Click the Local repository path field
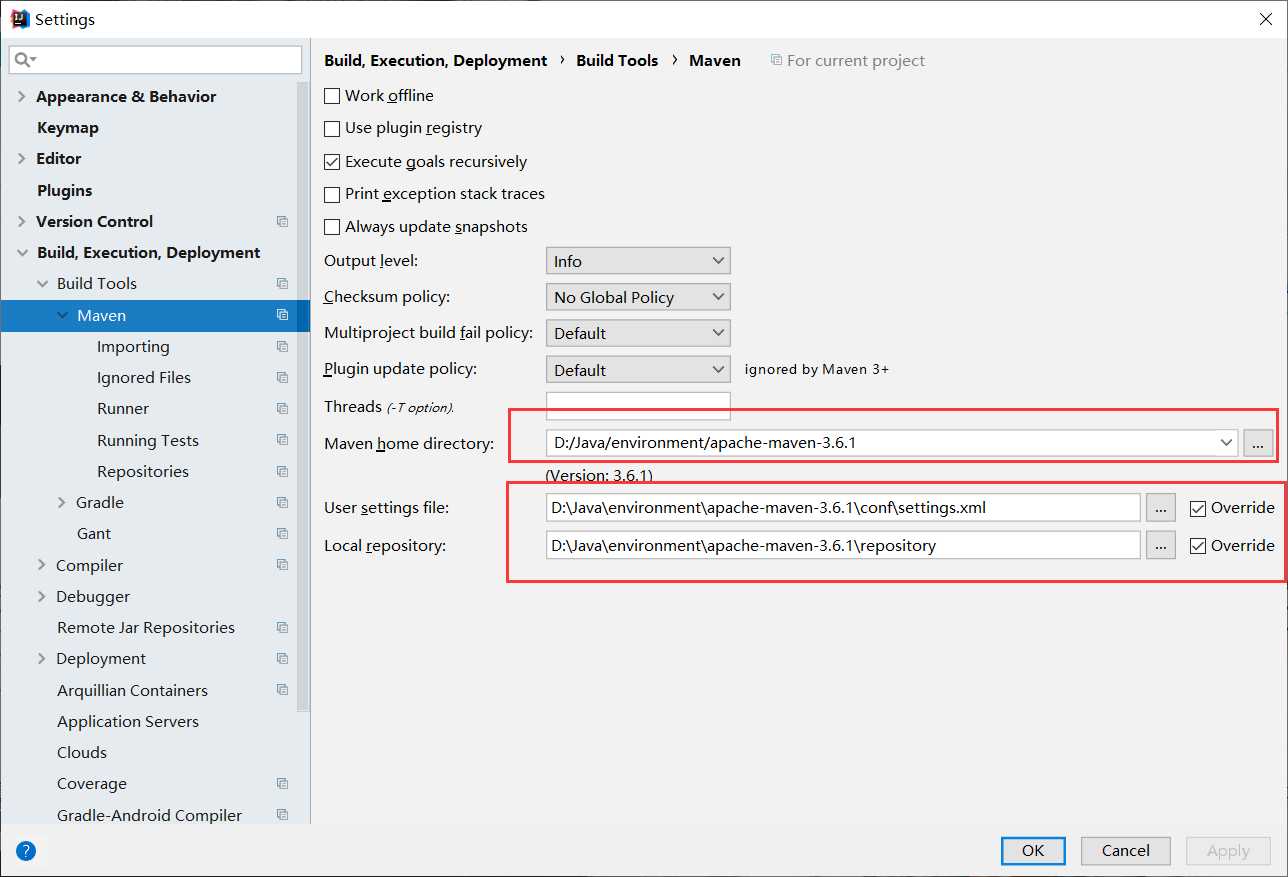The width and height of the screenshot is (1288, 877). tap(843, 546)
